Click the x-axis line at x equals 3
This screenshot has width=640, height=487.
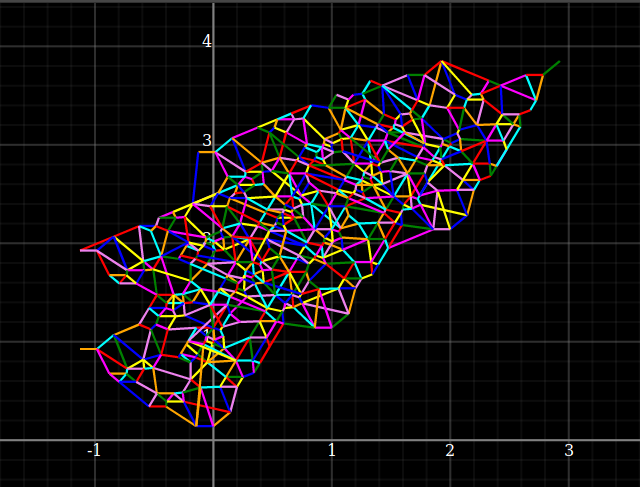point(569,440)
